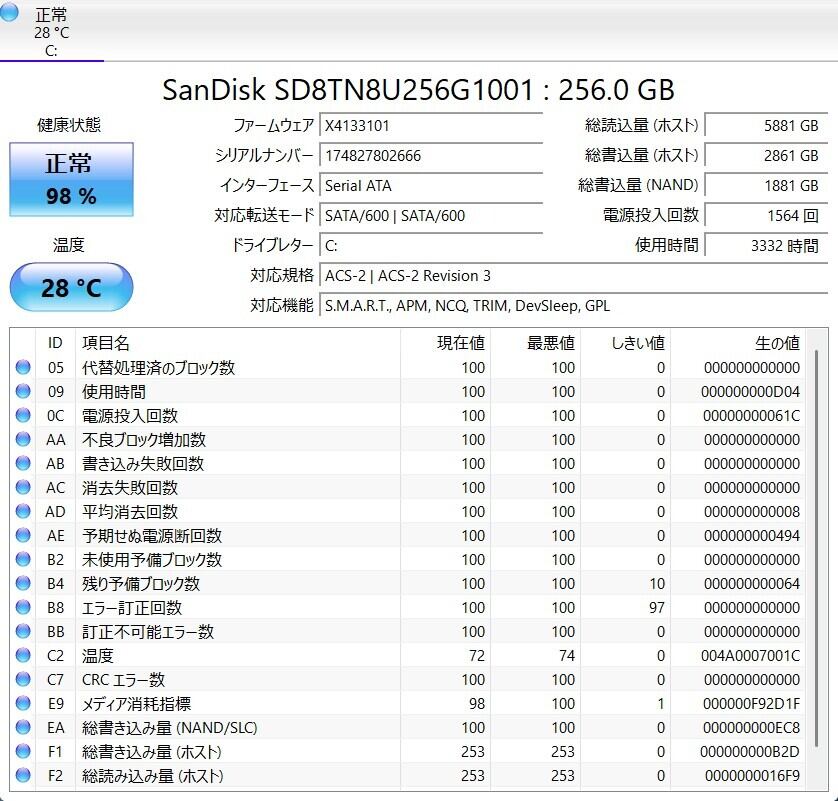
Task: Select the C: drive tab at top
Action: coord(50,31)
